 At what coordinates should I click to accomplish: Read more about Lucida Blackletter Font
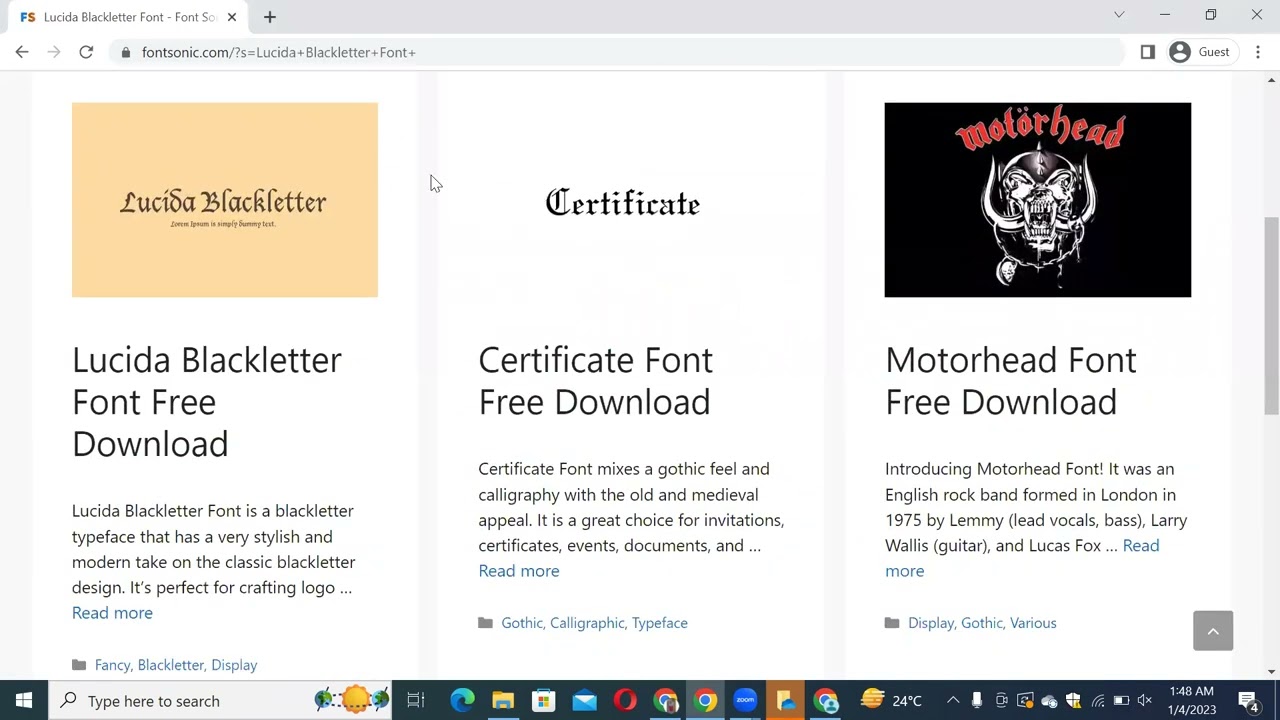pos(112,612)
